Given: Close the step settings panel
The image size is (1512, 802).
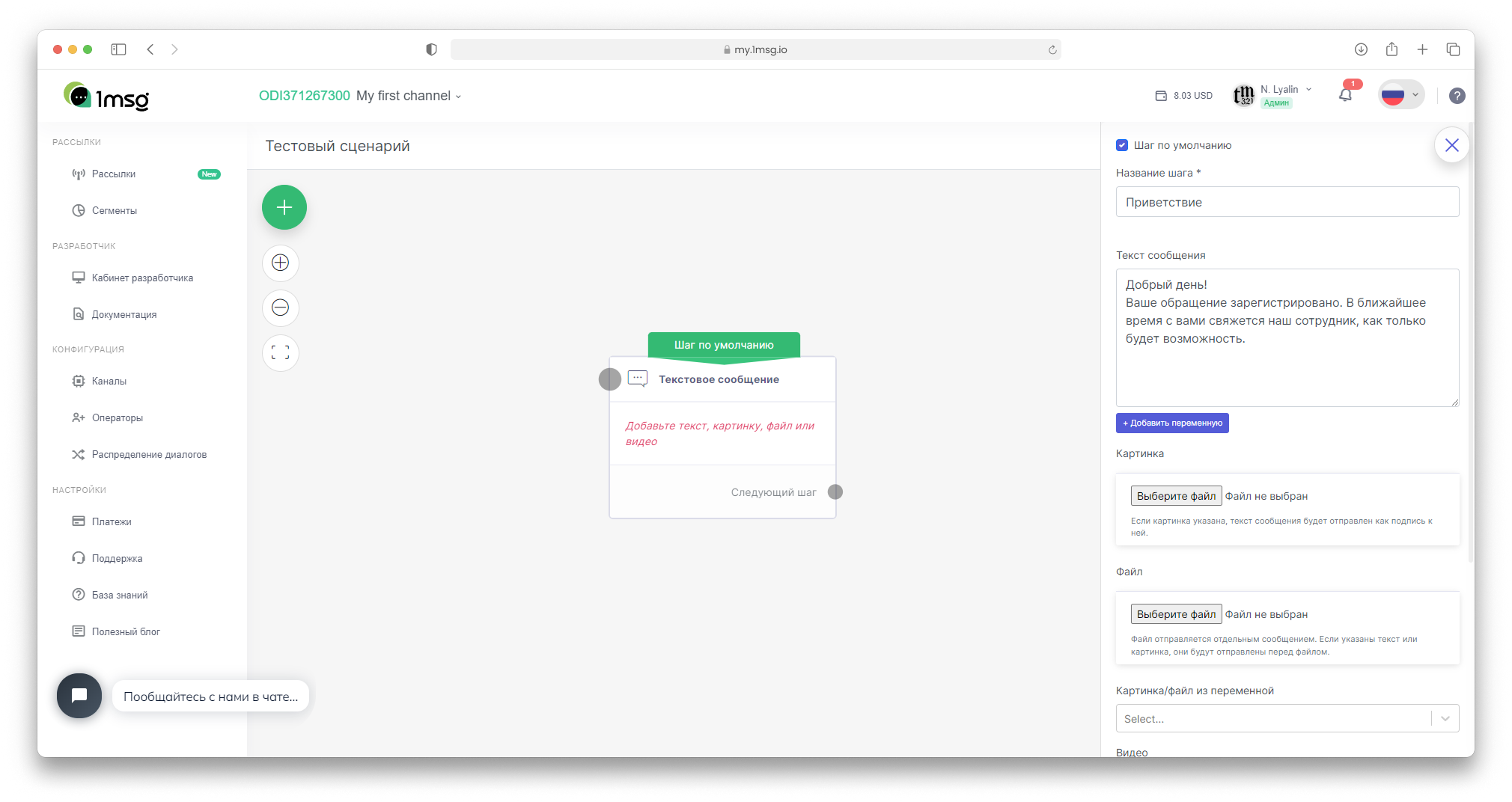Looking at the screenshot, I should pyautogui.click(x=1451, y=145).
